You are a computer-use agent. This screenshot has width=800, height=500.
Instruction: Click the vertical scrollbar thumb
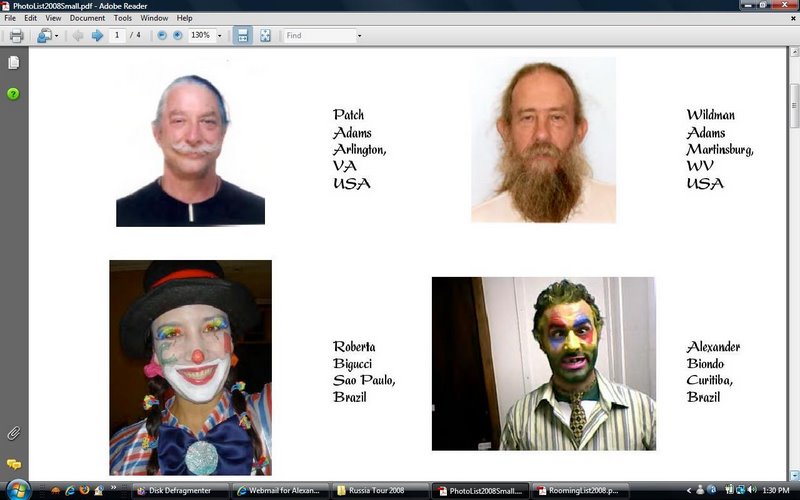tap(794, 106)
